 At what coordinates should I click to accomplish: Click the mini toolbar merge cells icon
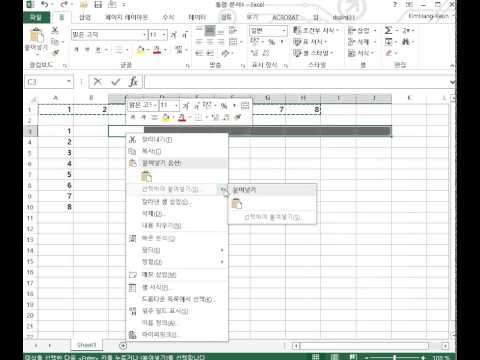(x=245, y=106)
